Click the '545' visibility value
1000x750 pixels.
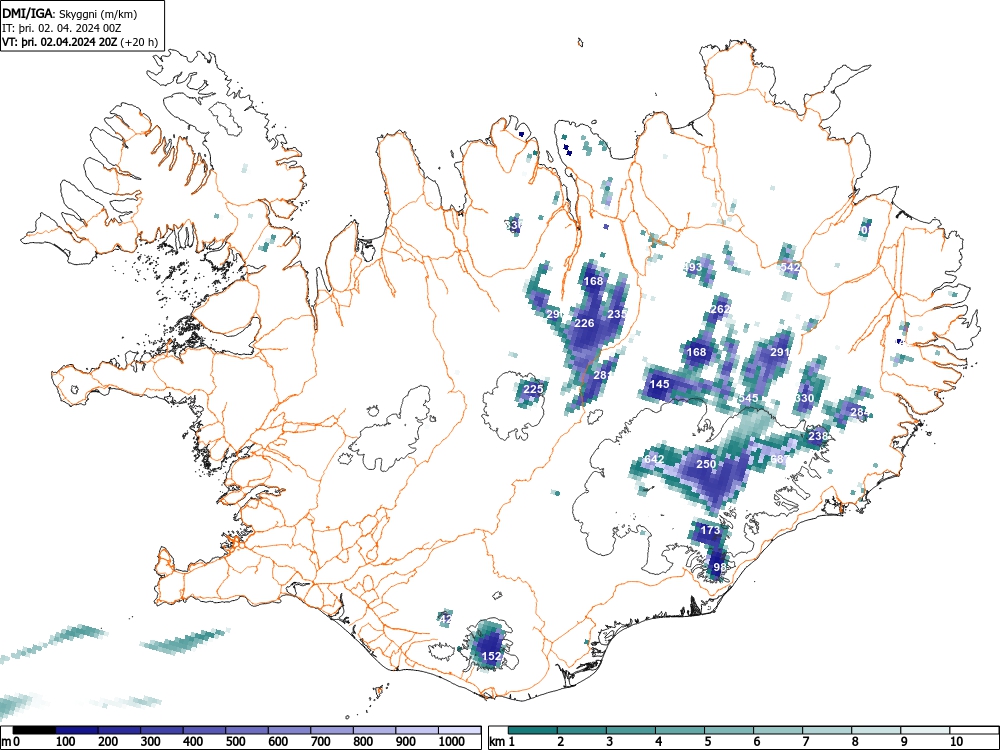click(x=748, y=399)
